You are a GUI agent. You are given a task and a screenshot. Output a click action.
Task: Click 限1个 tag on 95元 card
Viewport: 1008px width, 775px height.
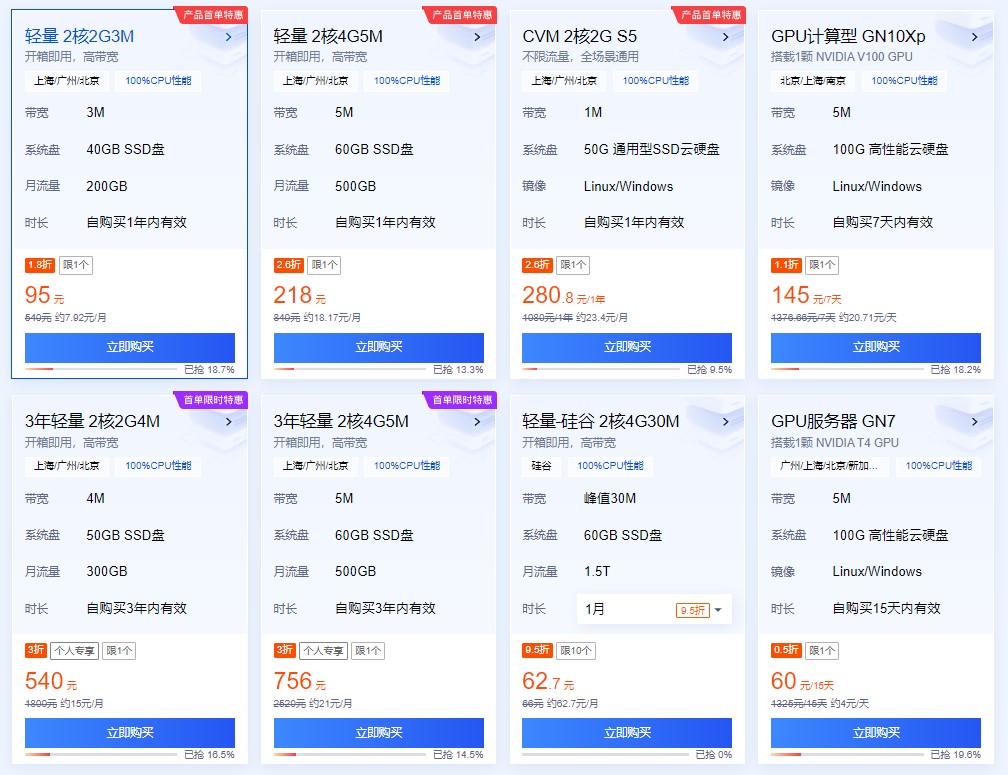76,265
